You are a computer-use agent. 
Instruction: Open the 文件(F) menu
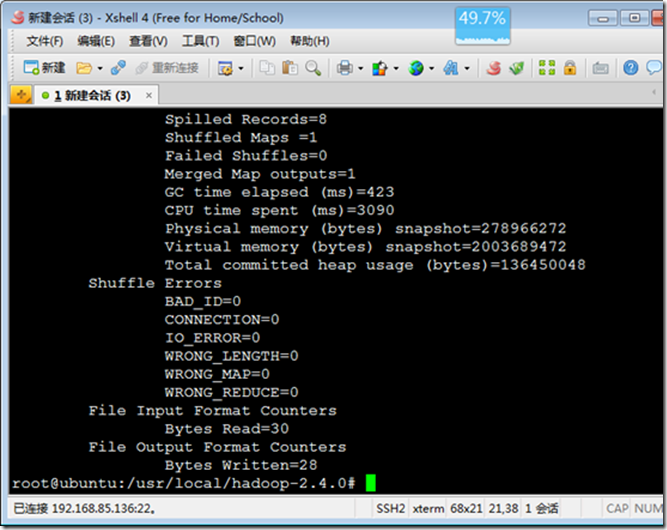pos(45,41)
